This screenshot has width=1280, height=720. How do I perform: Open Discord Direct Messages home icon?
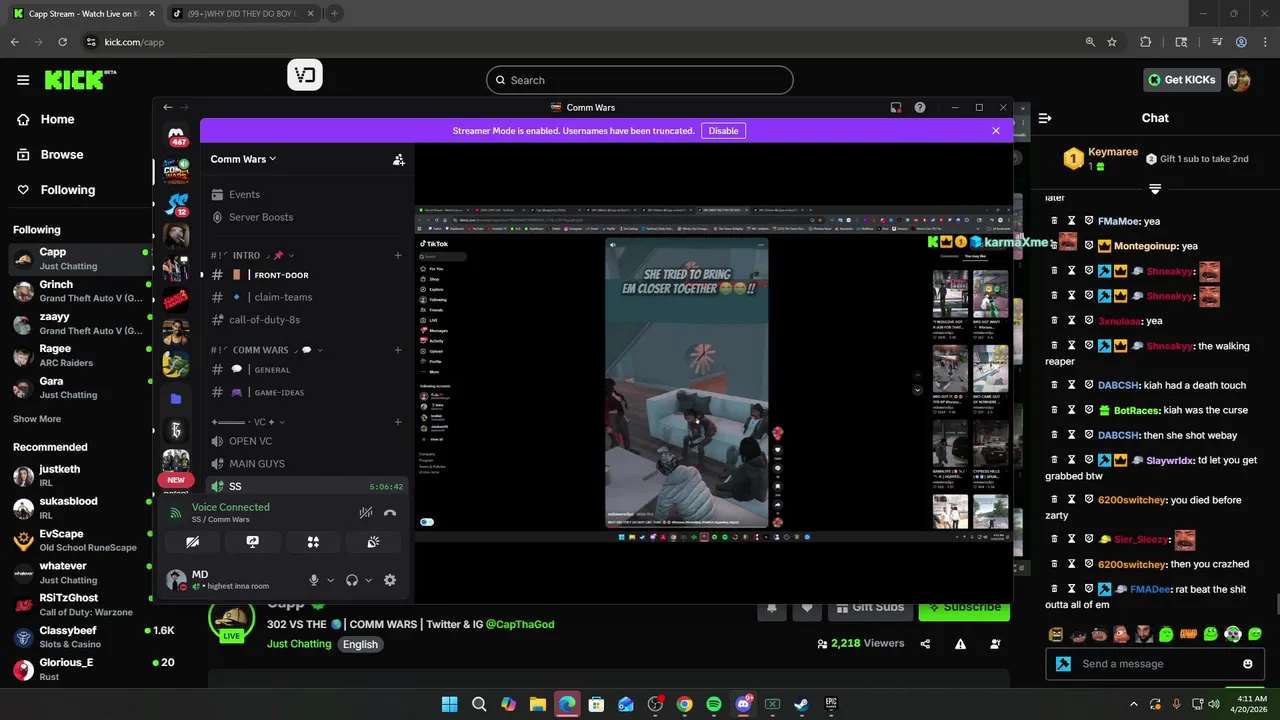coord(176,135)
